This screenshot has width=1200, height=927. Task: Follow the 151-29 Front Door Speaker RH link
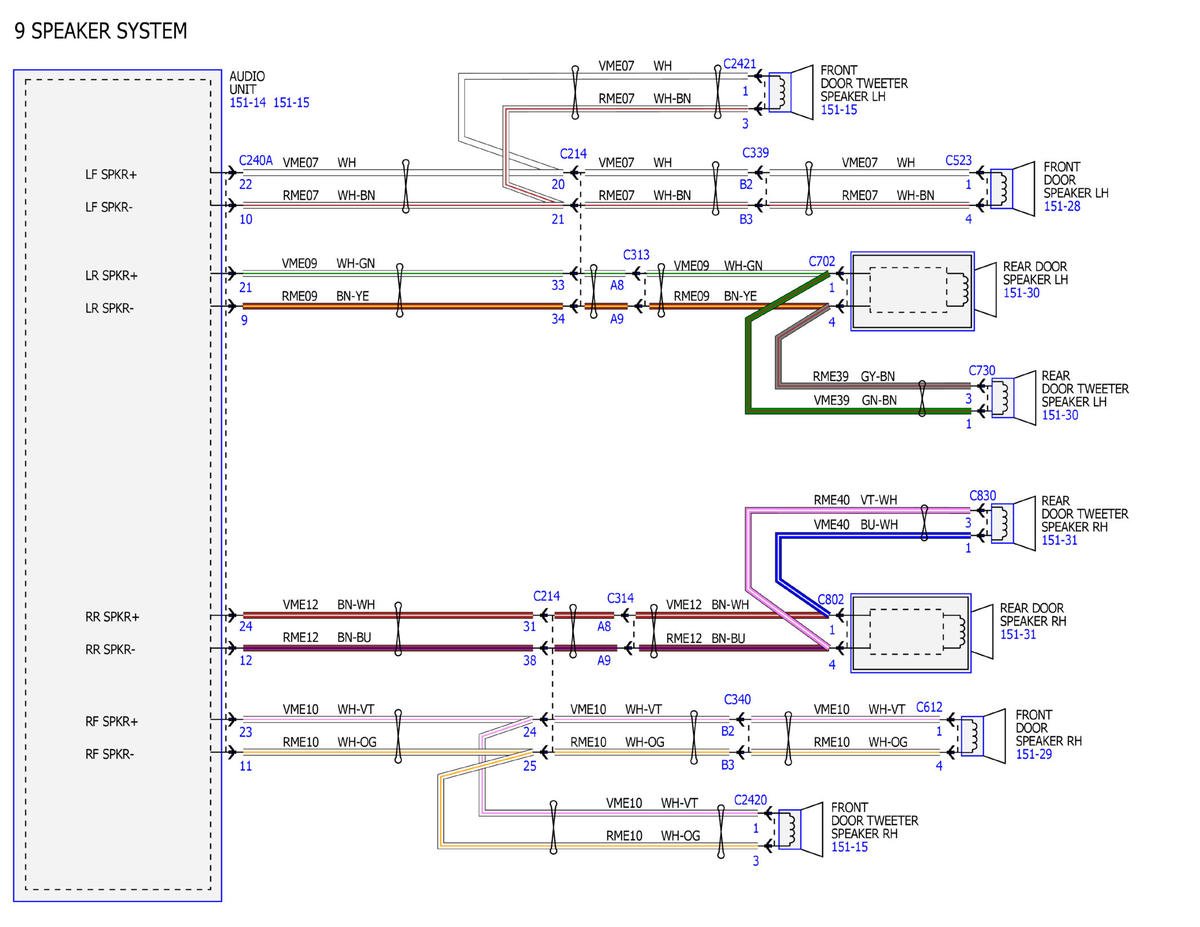click(1034, 753)
